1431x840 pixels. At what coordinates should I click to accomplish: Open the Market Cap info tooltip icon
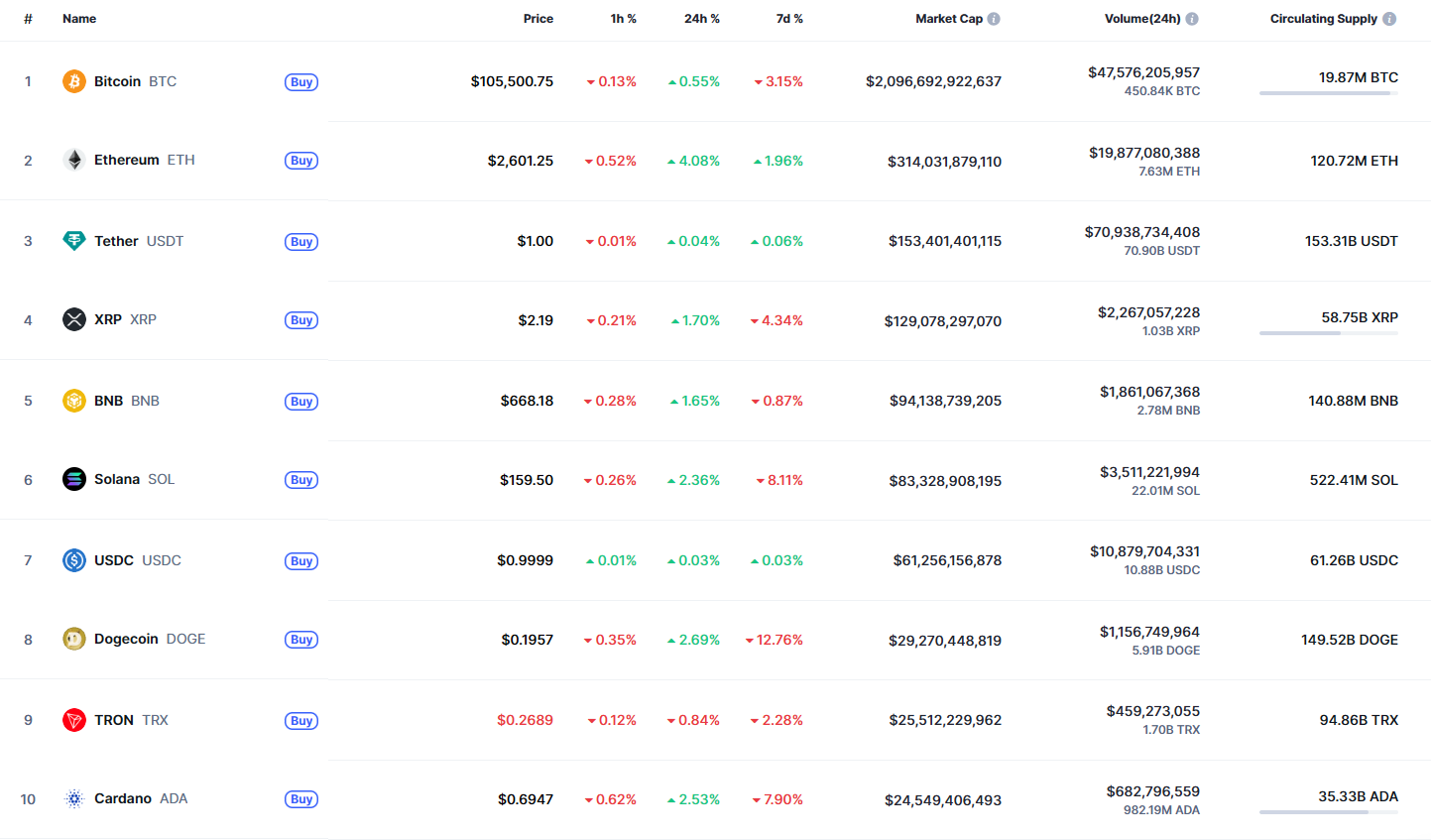coord(994,19)
